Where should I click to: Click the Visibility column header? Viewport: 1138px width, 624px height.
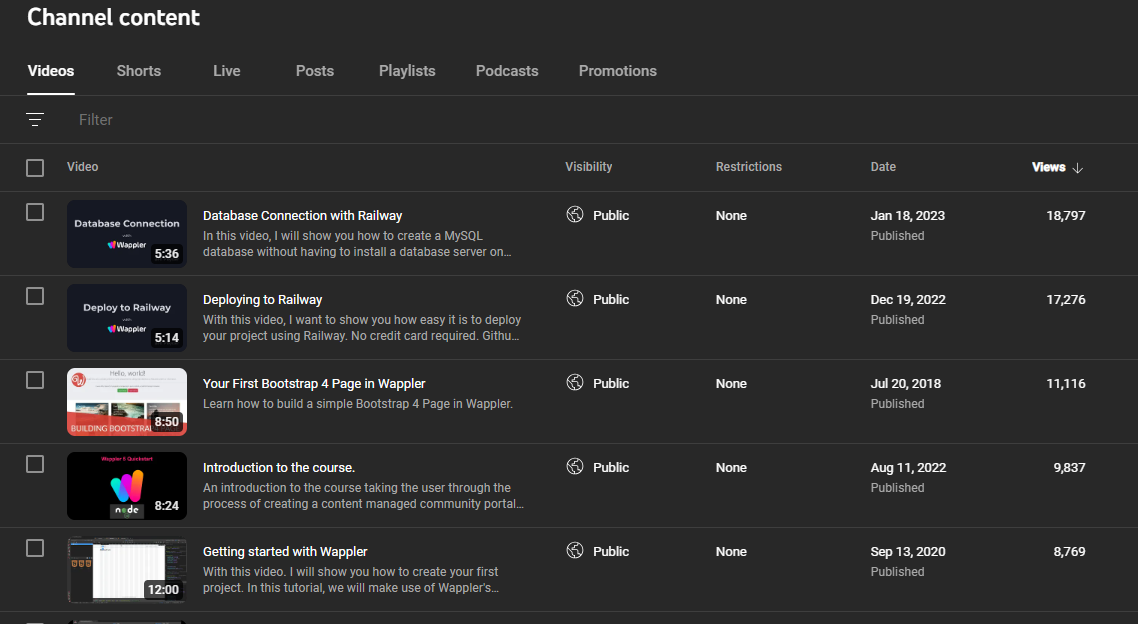pyautogui.click(x=589, y=167)
